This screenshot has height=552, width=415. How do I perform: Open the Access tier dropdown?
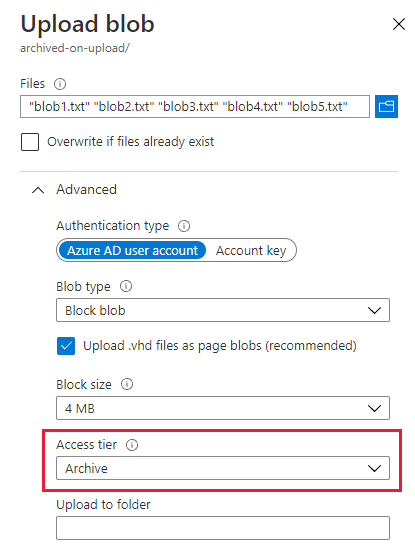tap(223, 468)
